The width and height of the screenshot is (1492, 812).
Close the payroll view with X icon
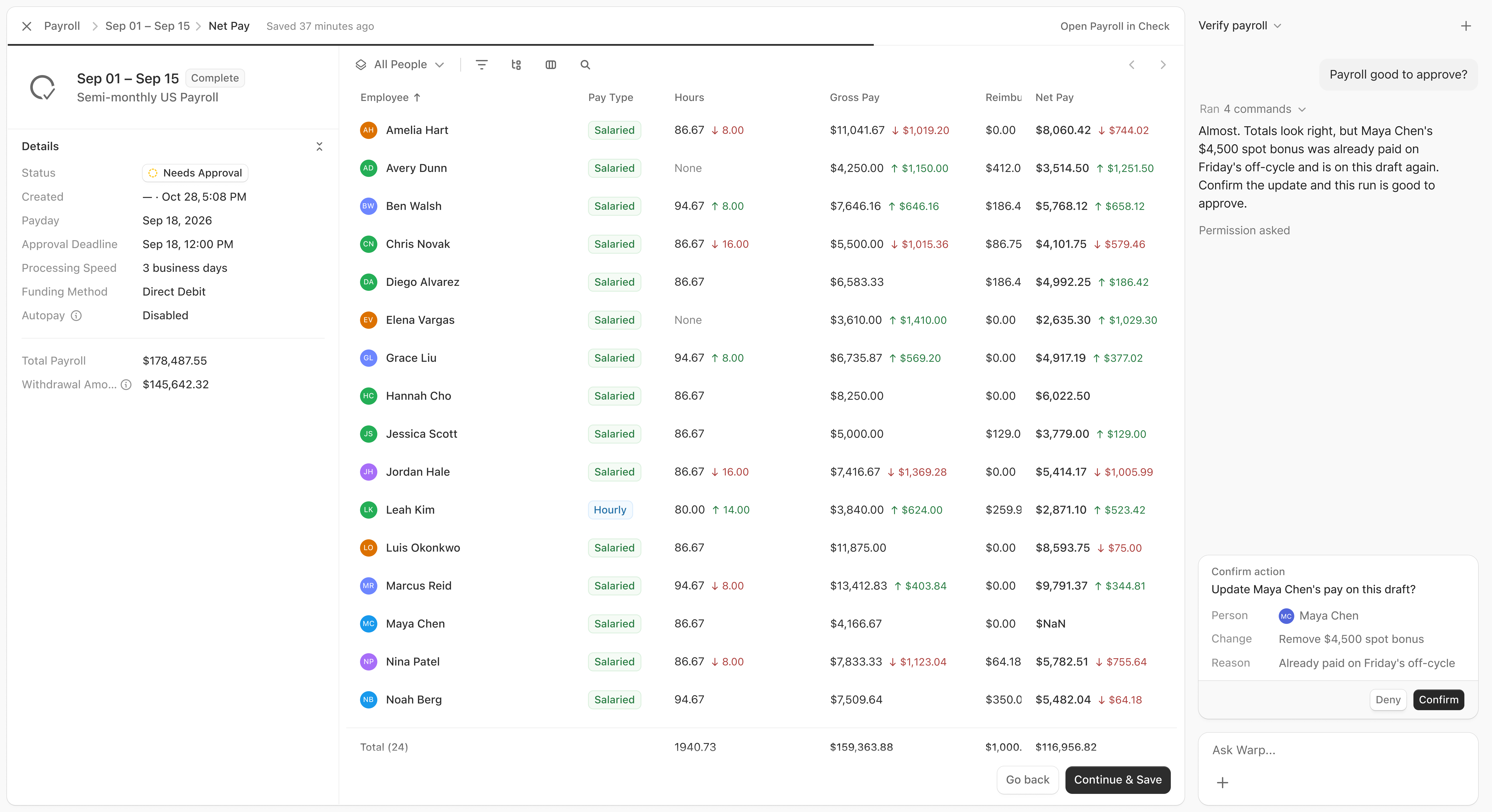point(27,26)
